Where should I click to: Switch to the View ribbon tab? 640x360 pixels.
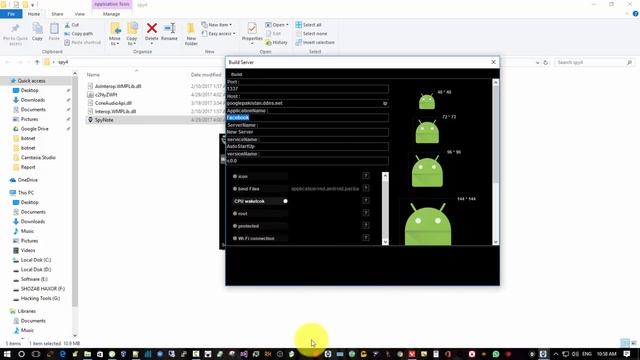(80, 14)
